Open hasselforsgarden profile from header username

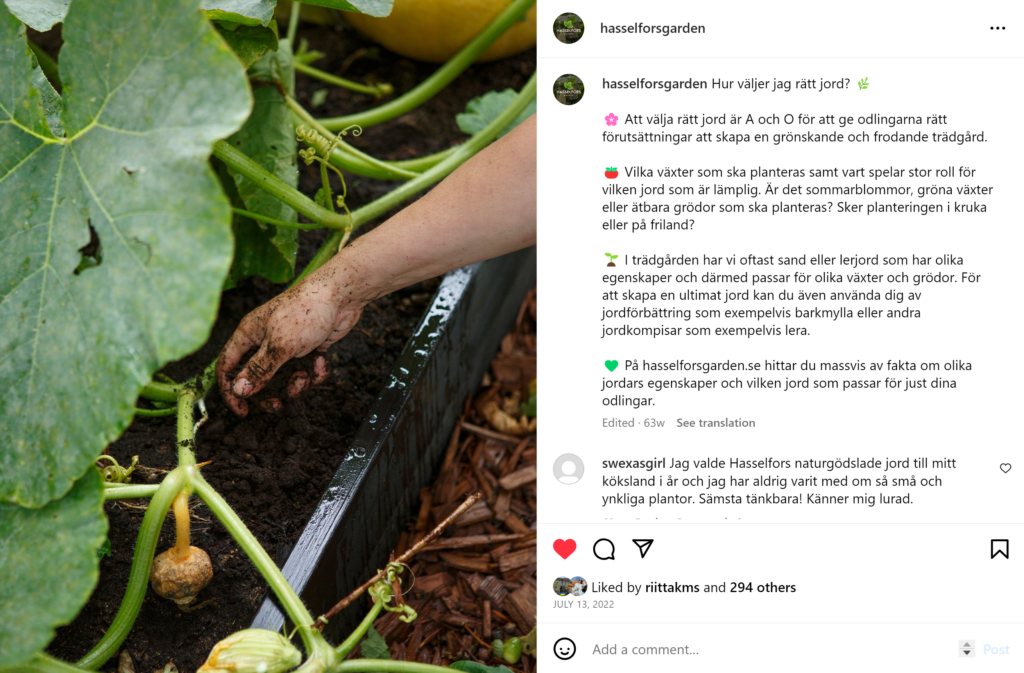[652, 28]
